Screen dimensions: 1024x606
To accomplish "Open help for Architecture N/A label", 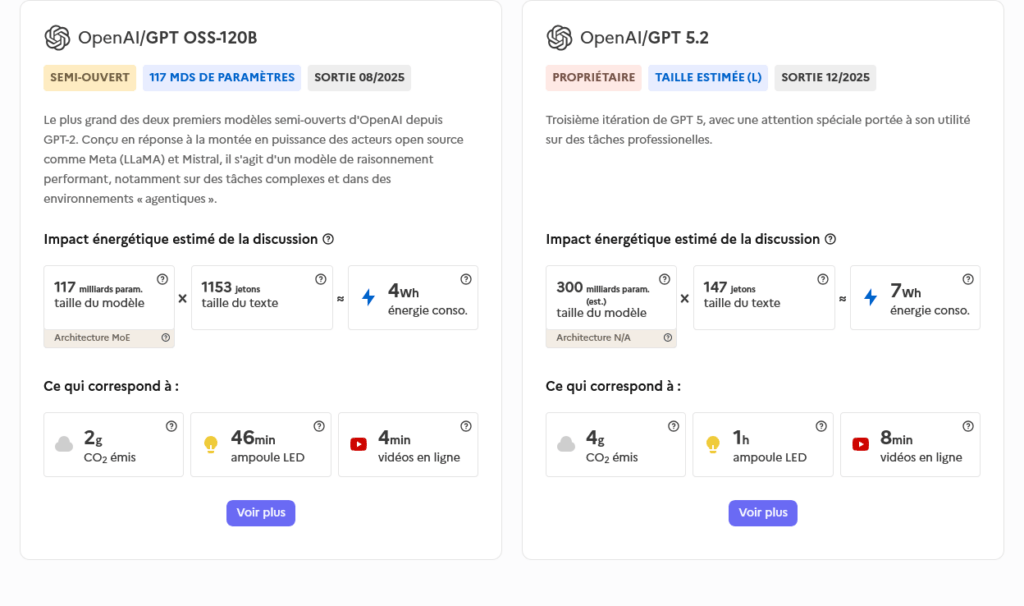I will point(668,338).
